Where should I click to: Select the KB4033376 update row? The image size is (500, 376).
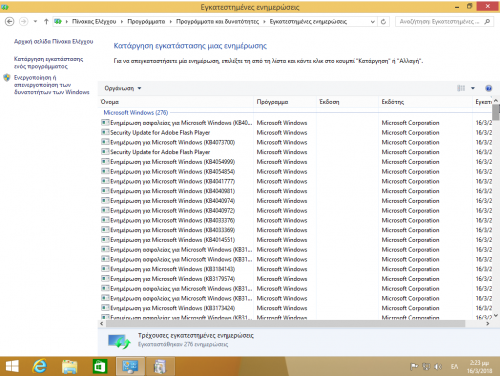tap(296, 220)
